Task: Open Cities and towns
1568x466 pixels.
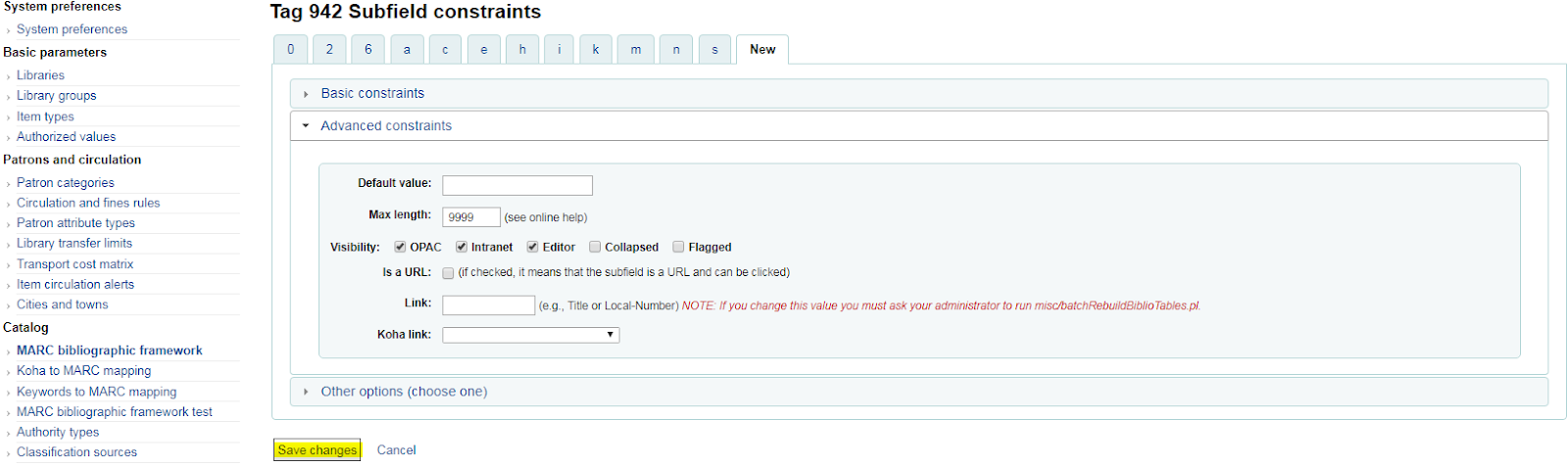Action: pos(62,304)
